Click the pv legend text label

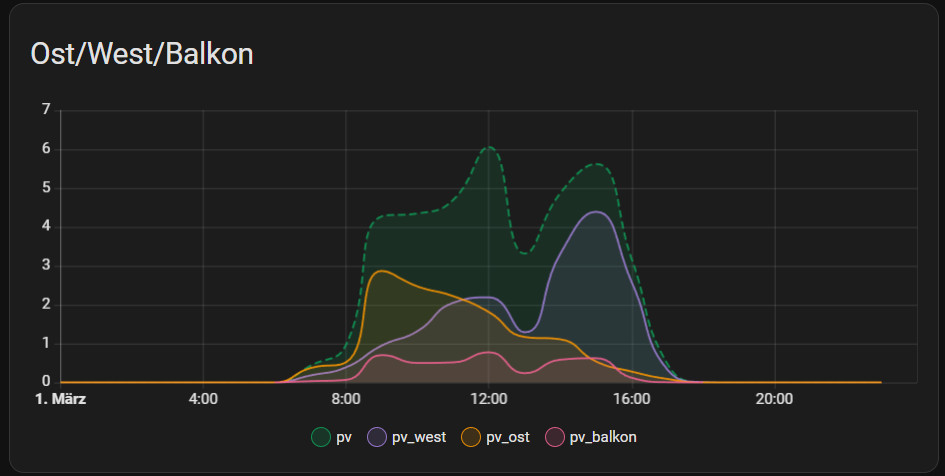click(344, 437)
